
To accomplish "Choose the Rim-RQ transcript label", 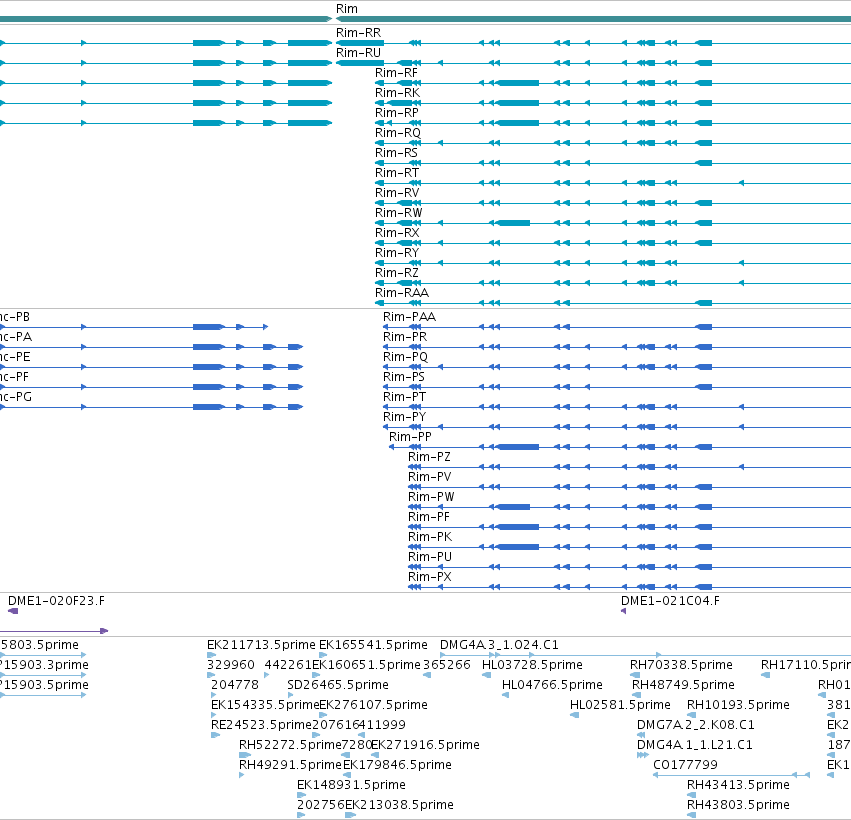I will 398,133.
